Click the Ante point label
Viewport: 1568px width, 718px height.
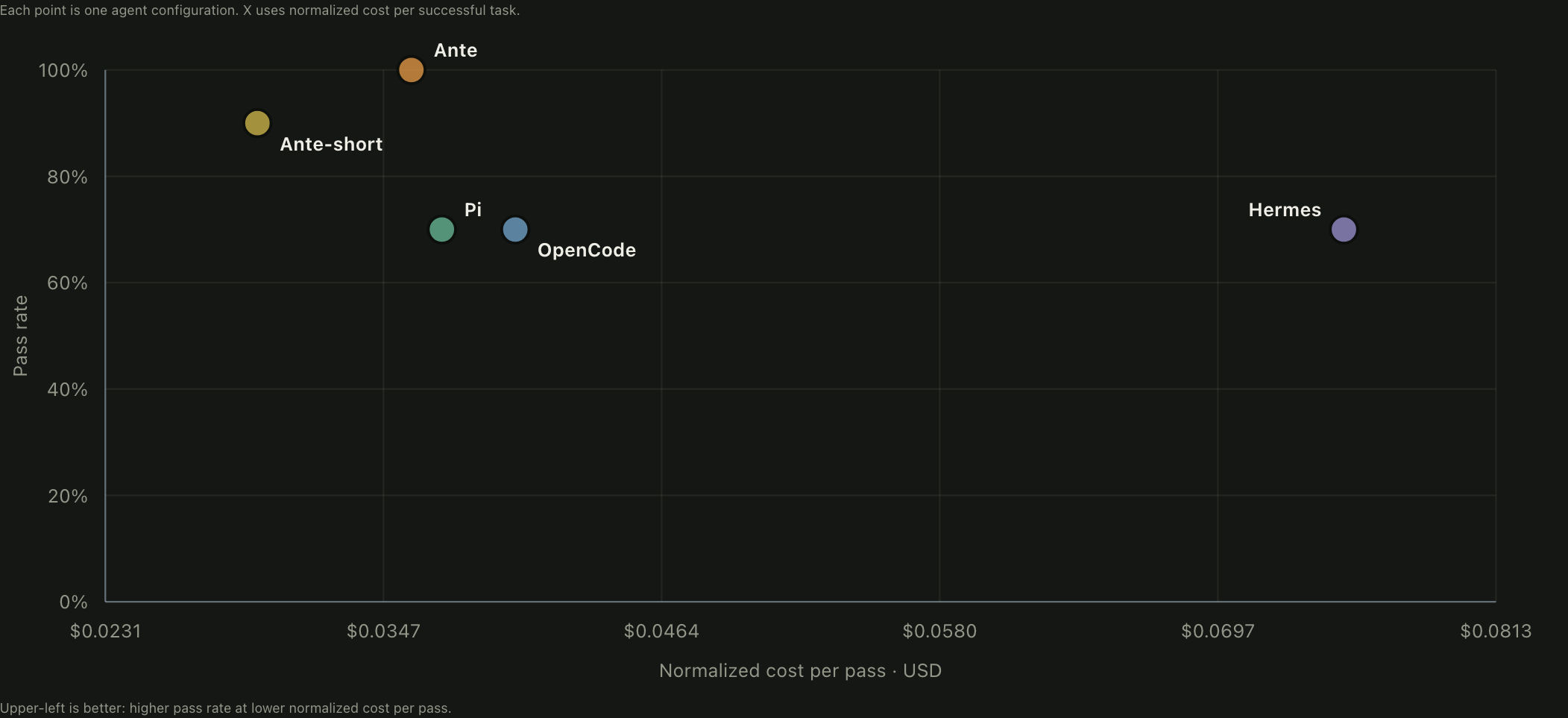coord(456,50)
